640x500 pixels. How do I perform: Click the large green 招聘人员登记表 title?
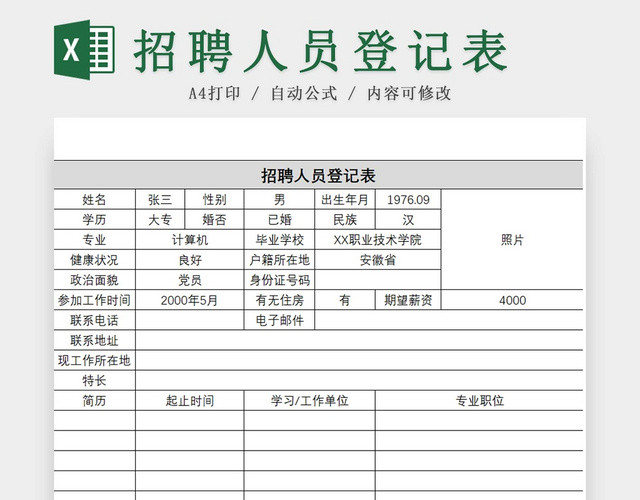[320, 51]
